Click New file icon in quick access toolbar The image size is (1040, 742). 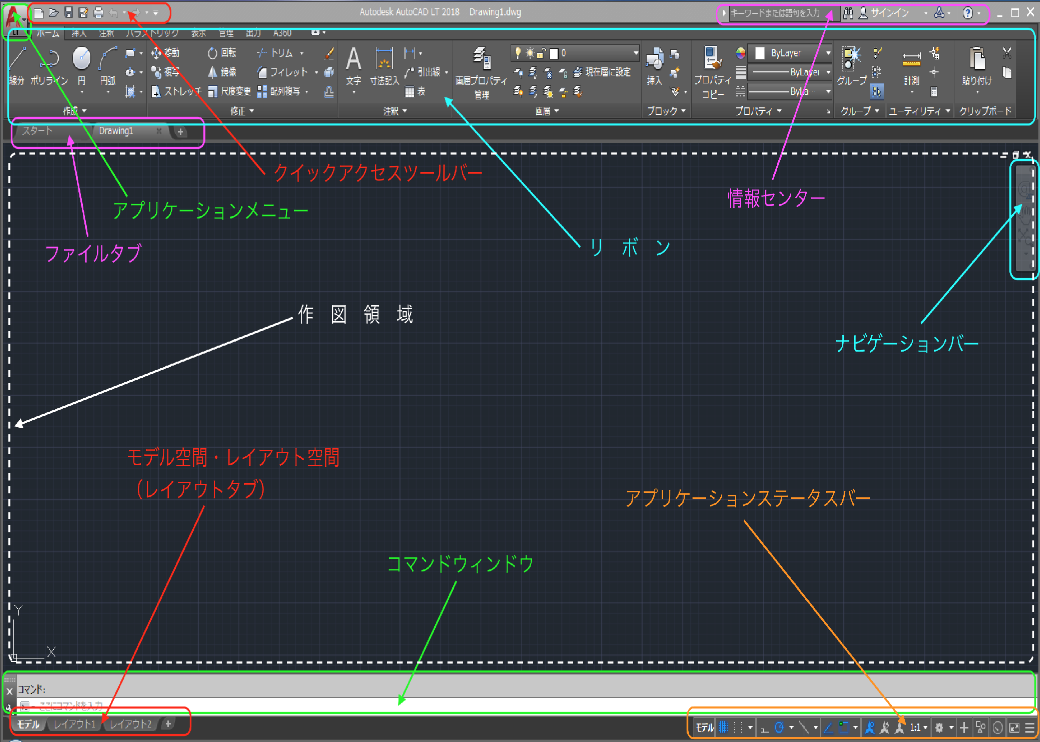pyautogui.click(x=38, y=12)
